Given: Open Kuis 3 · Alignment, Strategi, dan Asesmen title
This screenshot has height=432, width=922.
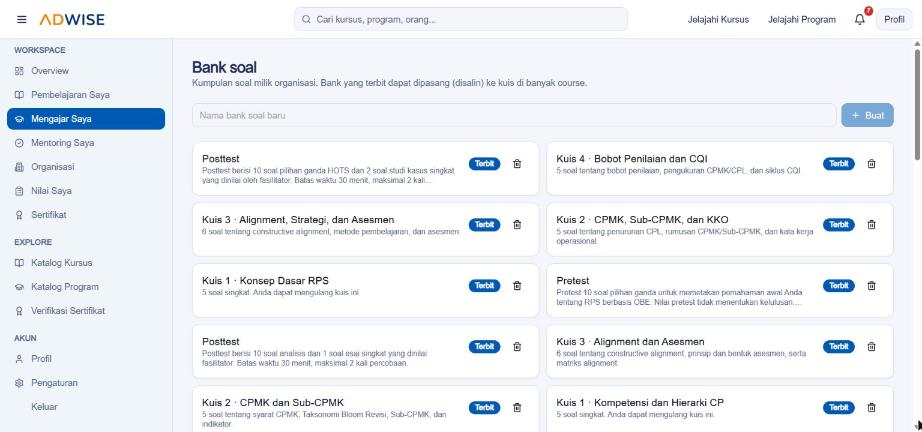Looking at the screenshot, I should point(298,220).
